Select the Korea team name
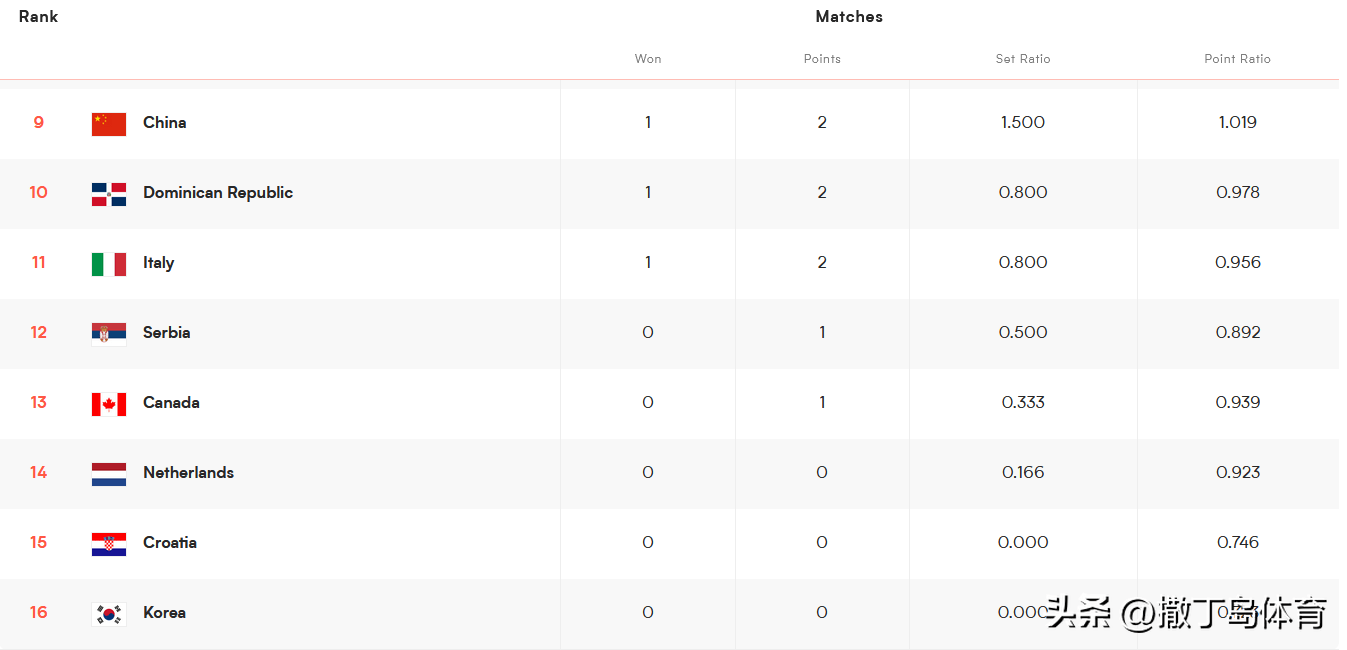 (164, 612)
